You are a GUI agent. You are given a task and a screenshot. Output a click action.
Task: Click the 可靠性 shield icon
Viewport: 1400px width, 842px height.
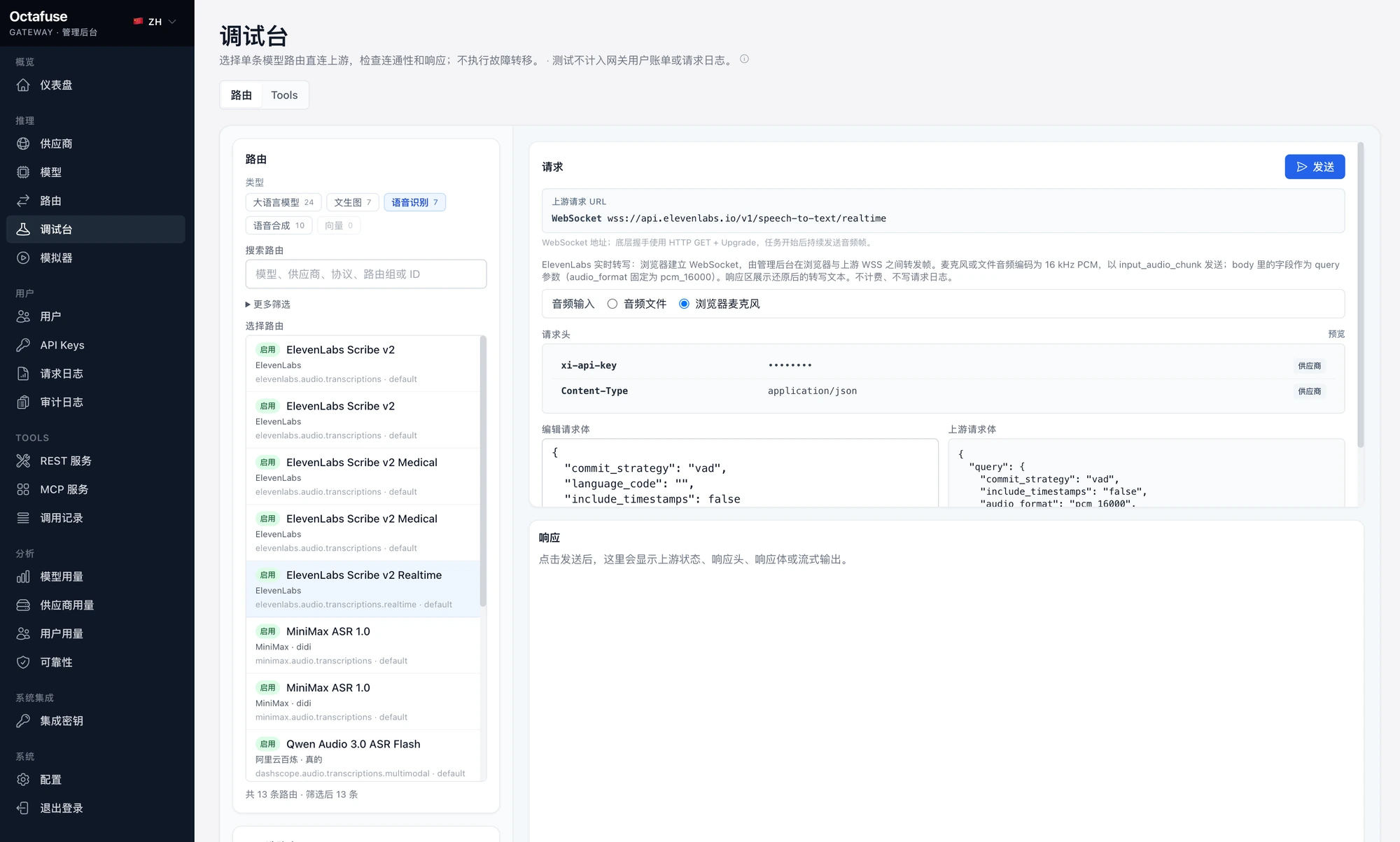23,662
